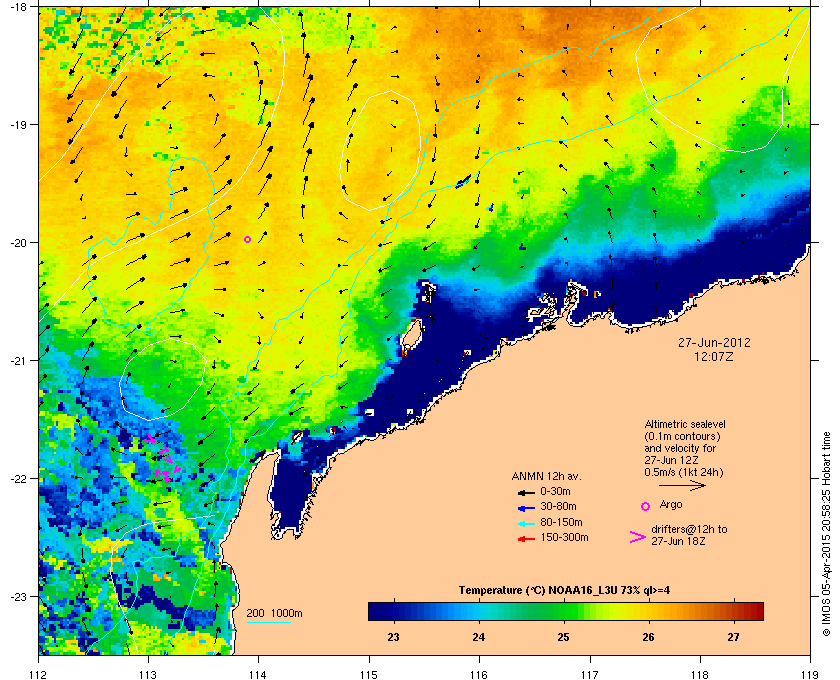840x680 pixels.
Task: Click the '(0.1m contours)' legend text
Action: tap(682, 436)
